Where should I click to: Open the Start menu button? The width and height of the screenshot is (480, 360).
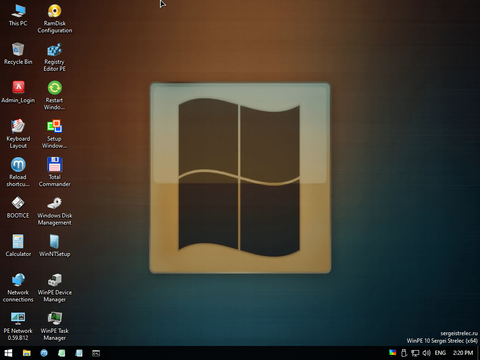8,353
